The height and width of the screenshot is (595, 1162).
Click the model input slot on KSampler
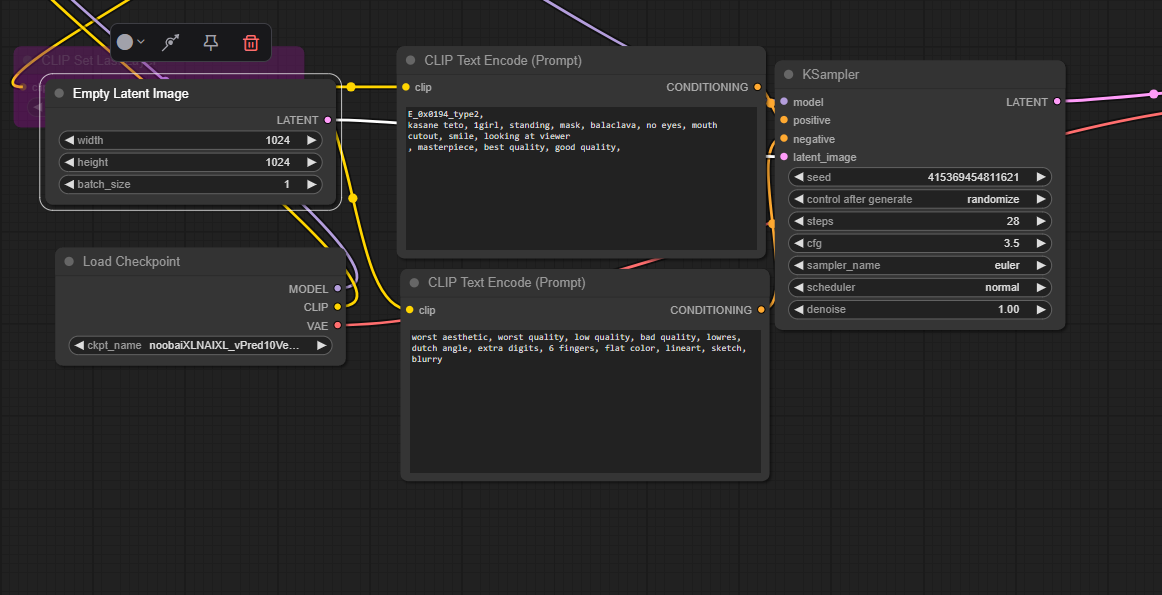point(784,102)
